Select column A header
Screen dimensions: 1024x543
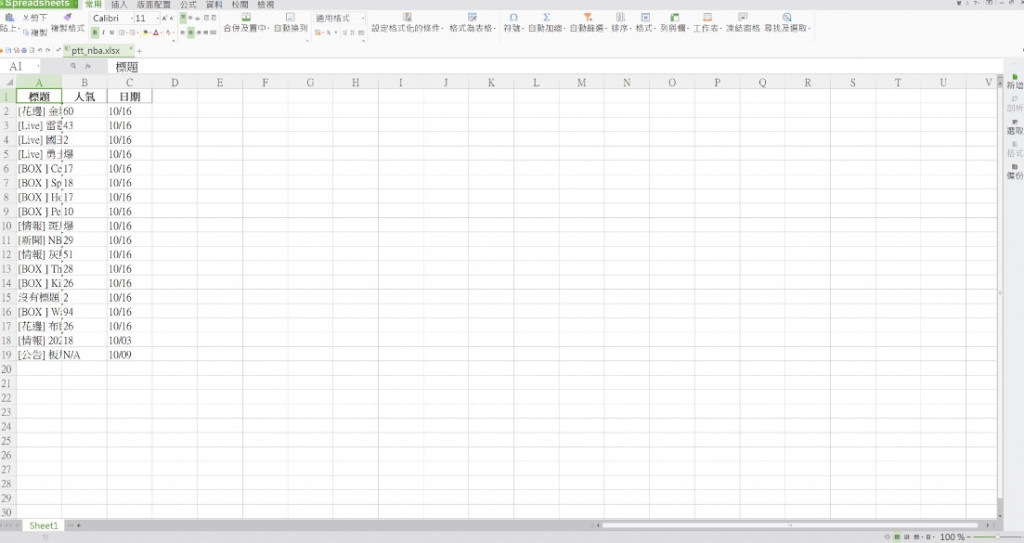[x=39, y=82]
